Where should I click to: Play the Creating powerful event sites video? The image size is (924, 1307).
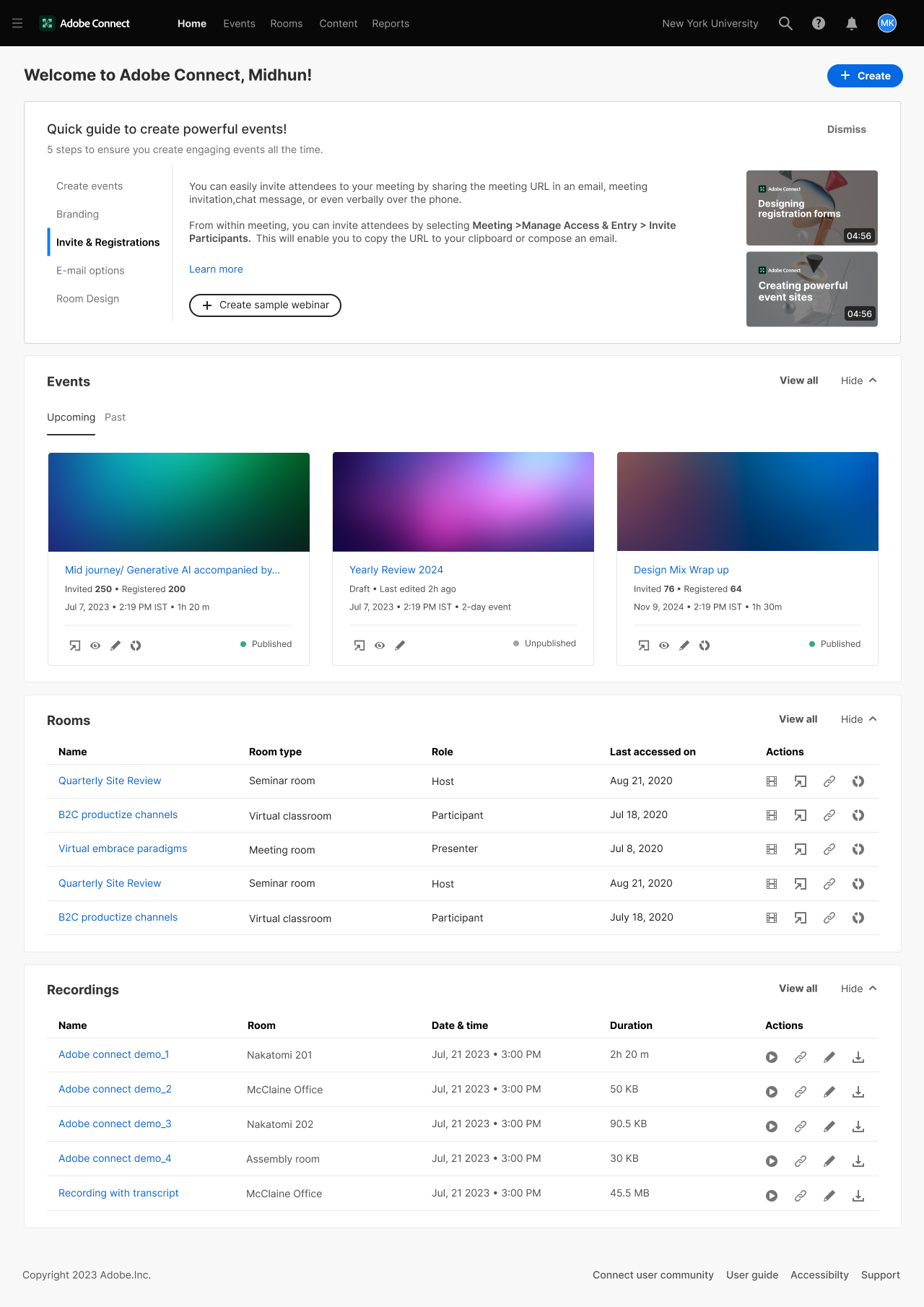[x=812, y=289]
